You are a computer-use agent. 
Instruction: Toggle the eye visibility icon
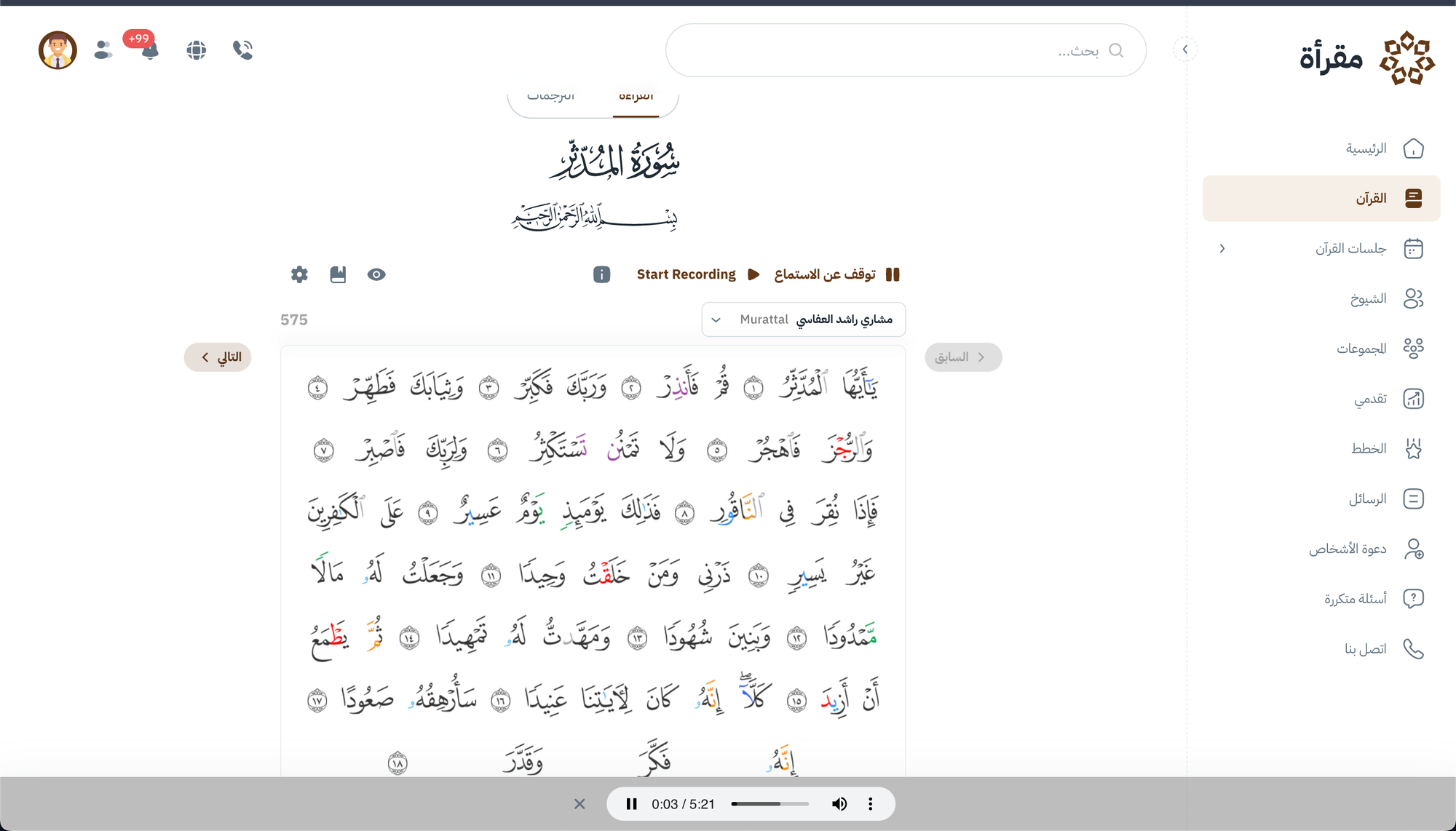click(x=376, y=274)
